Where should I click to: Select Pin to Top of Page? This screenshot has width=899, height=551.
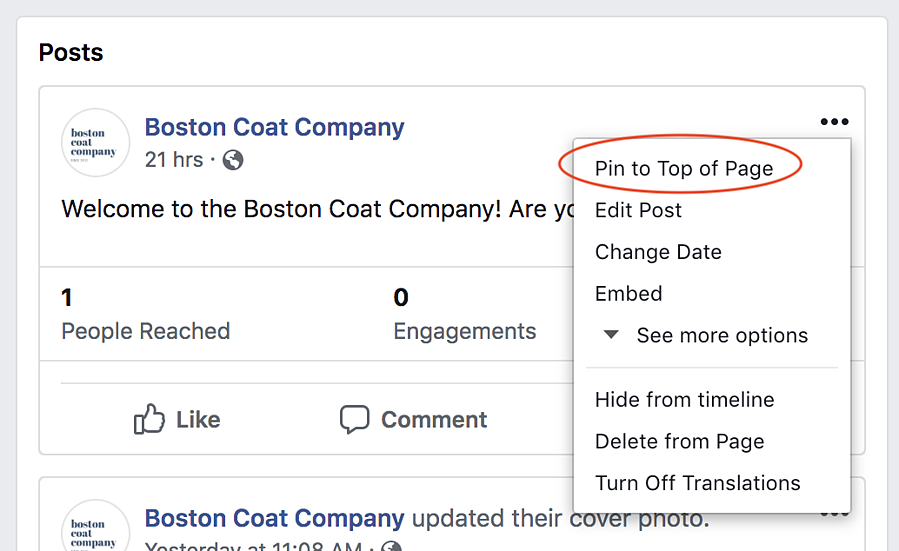click(x=684, y=168)
